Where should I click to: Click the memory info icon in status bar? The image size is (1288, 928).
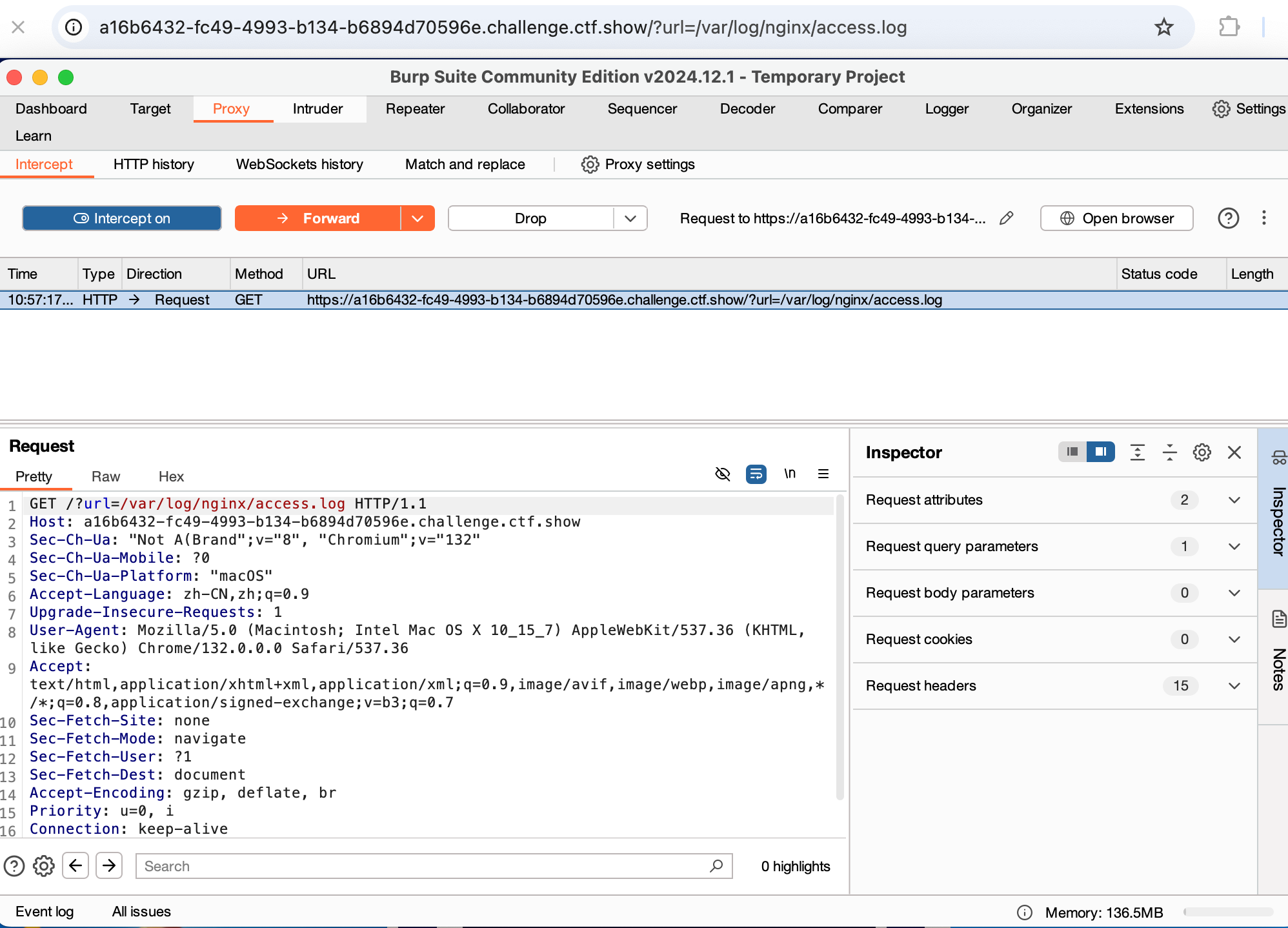coord(1025,912)
